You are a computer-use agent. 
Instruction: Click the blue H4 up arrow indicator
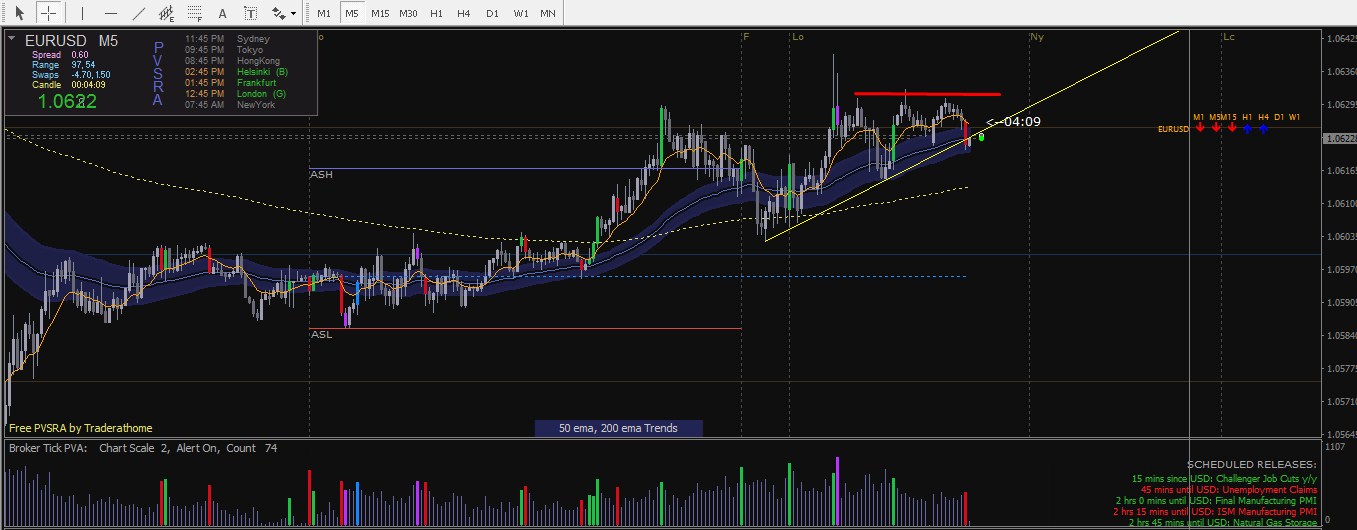pos(1264,128)
